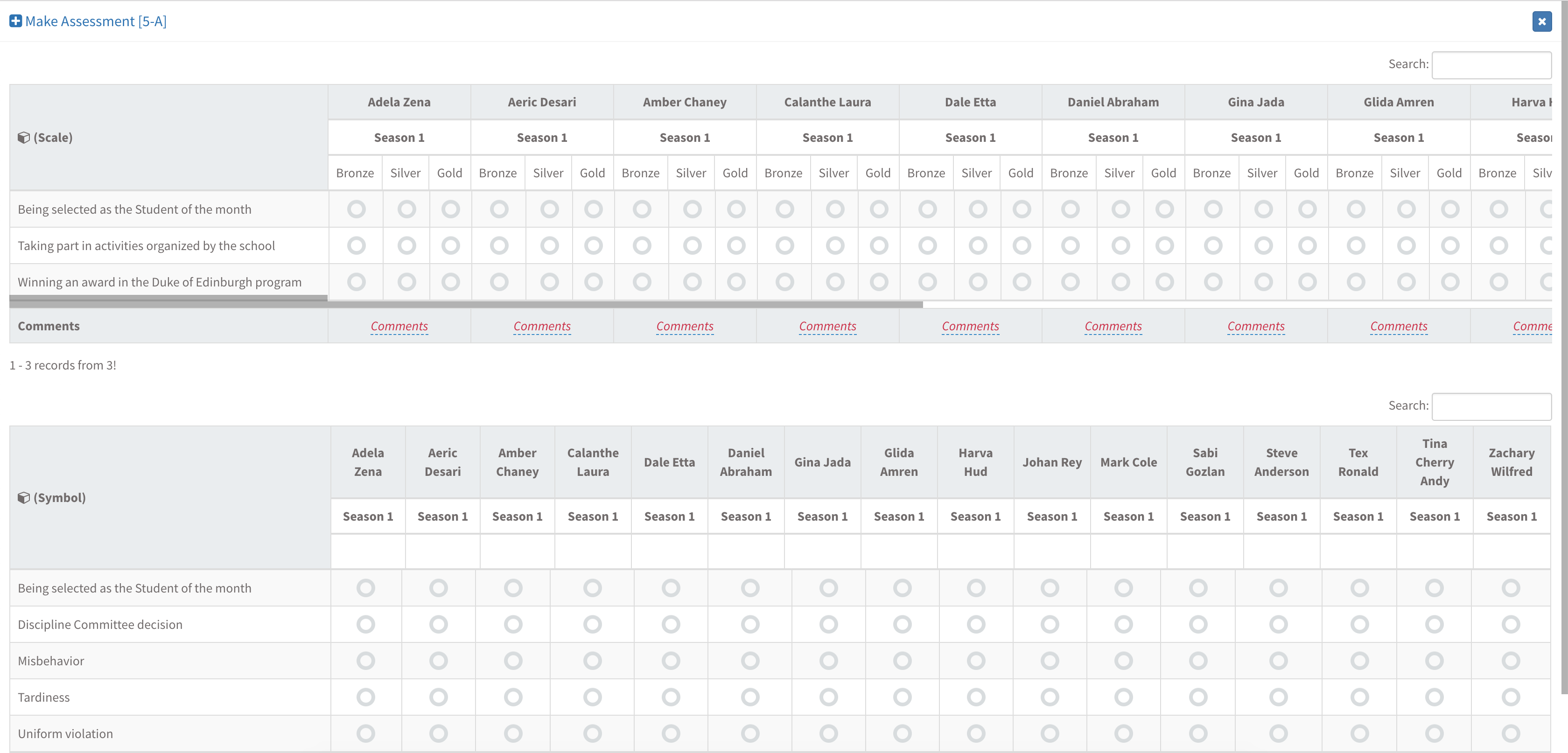Click Season 1 header under Mark Cole
This screenshot has height=753, width=1568.
pos(1128,516)
